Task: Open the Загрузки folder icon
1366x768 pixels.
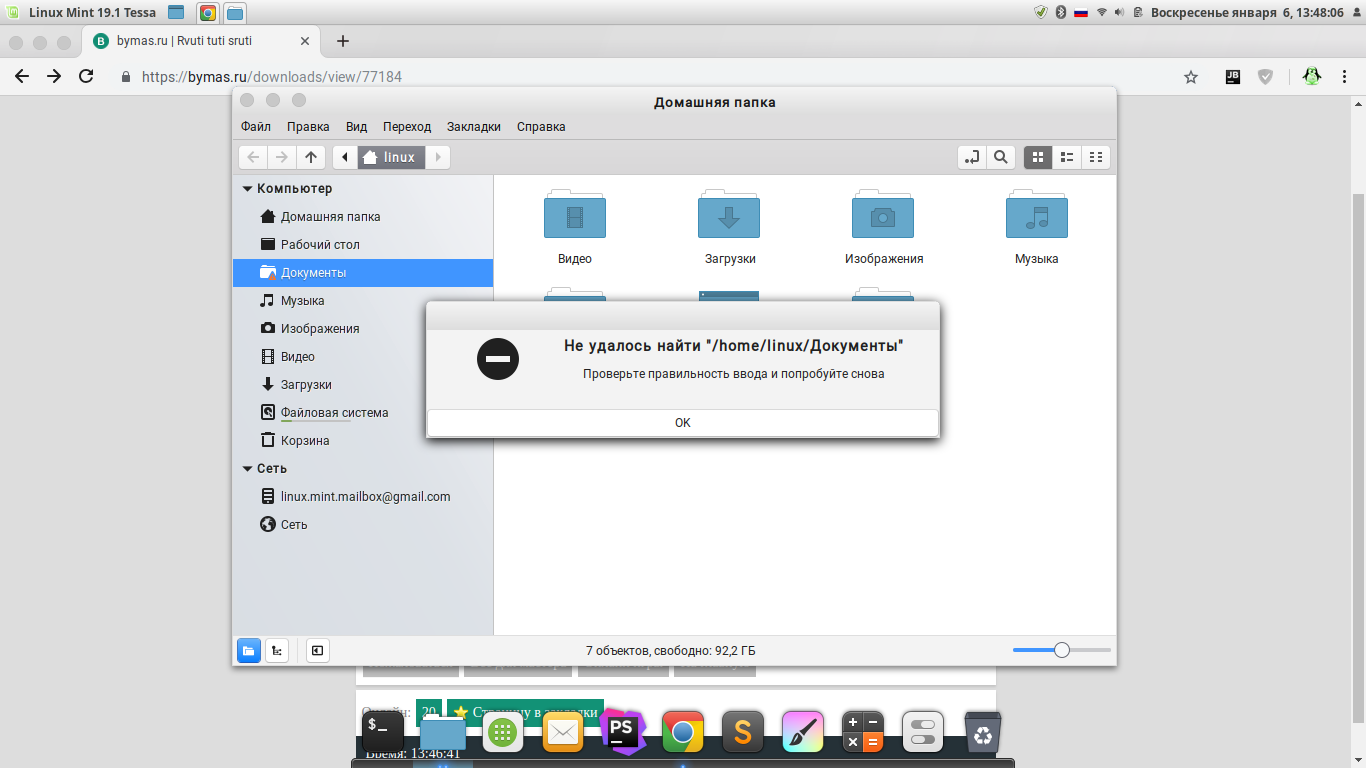Action: [729, 214]
